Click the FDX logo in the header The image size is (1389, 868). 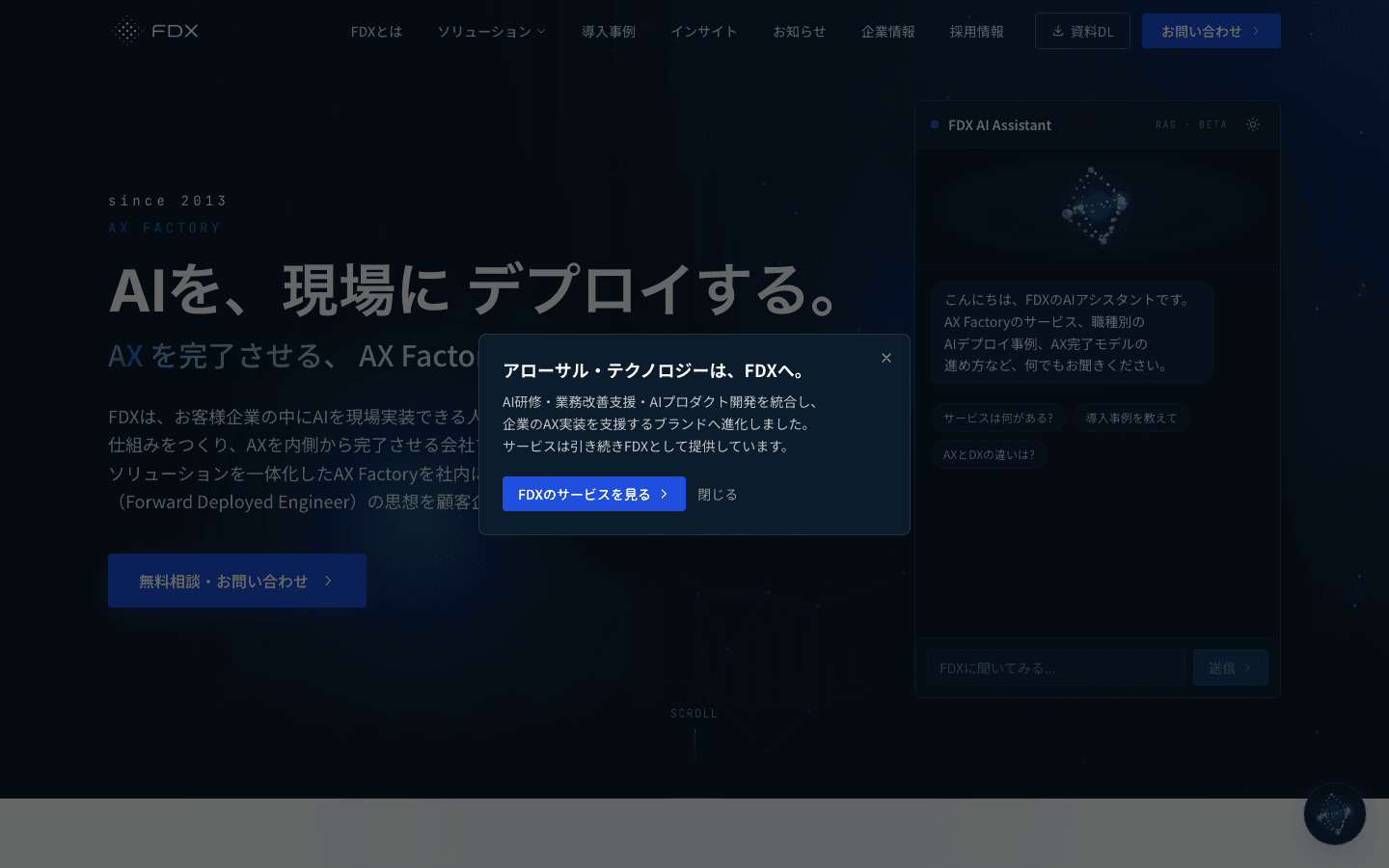[154, 31]
